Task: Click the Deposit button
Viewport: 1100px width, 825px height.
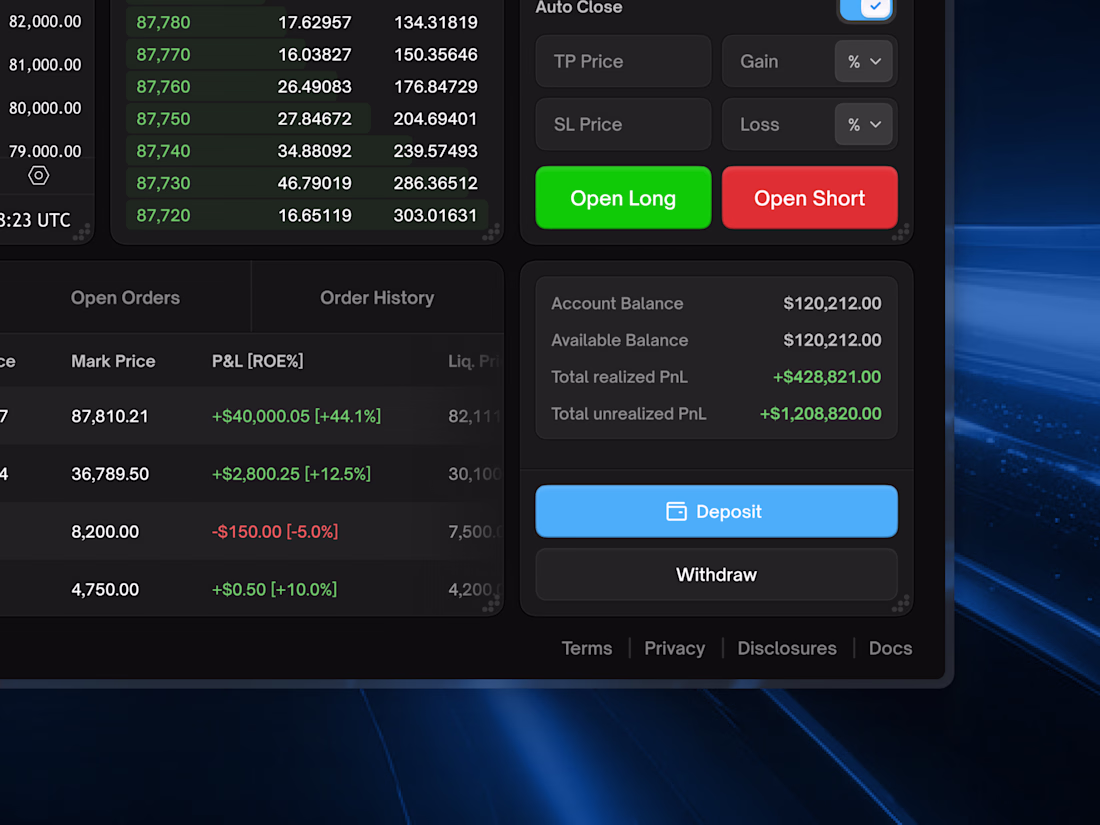Action: (x=716, y=511)
